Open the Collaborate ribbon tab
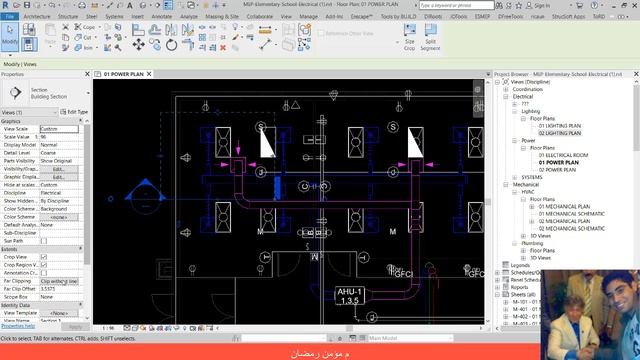 coord(260,16)
